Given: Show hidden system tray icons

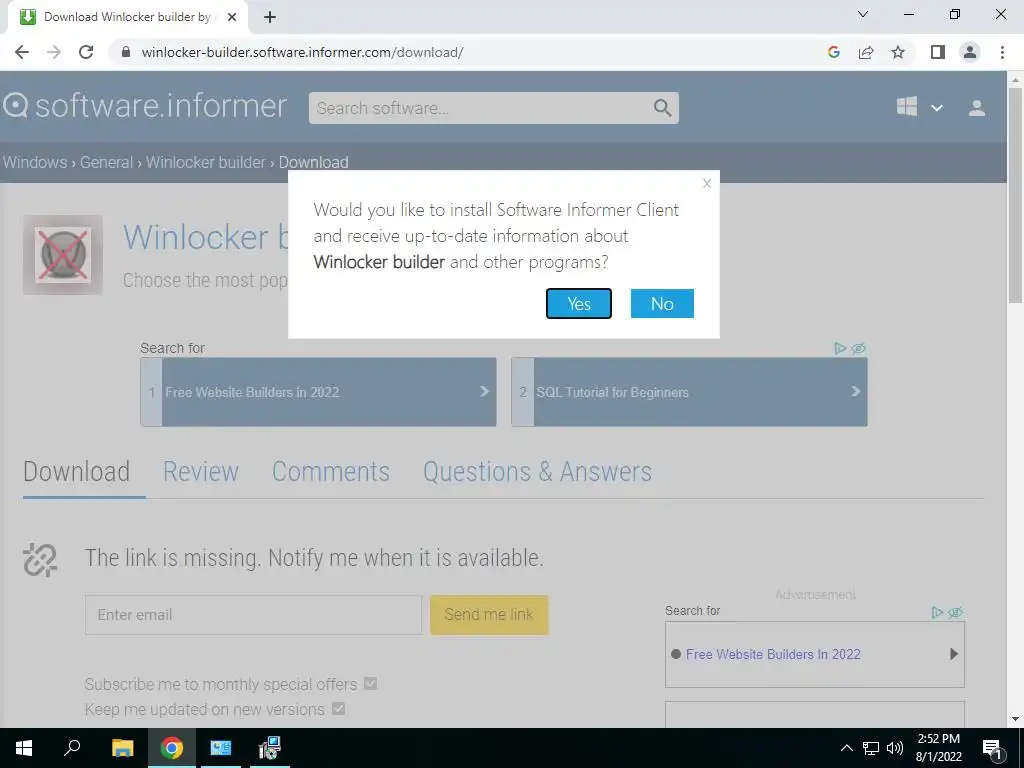Looking at the screenshot, I should click(x=846, y=748).
